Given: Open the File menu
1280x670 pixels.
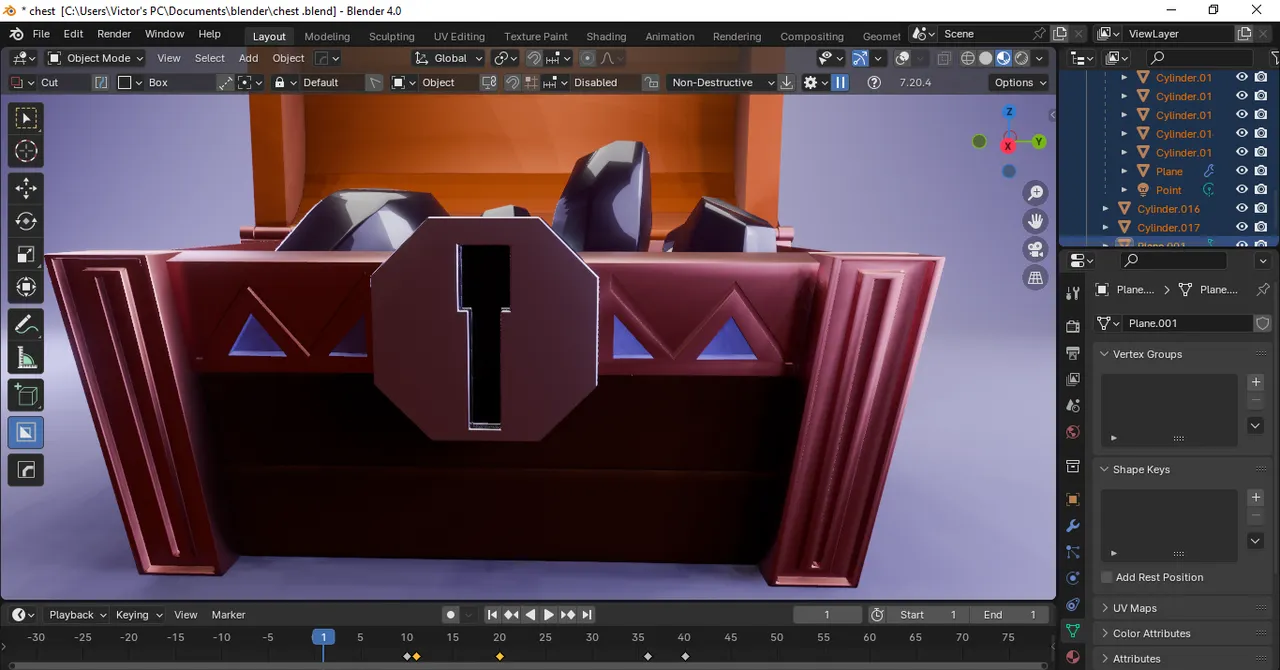Looking at the screenshot, I should click(41, 34).
